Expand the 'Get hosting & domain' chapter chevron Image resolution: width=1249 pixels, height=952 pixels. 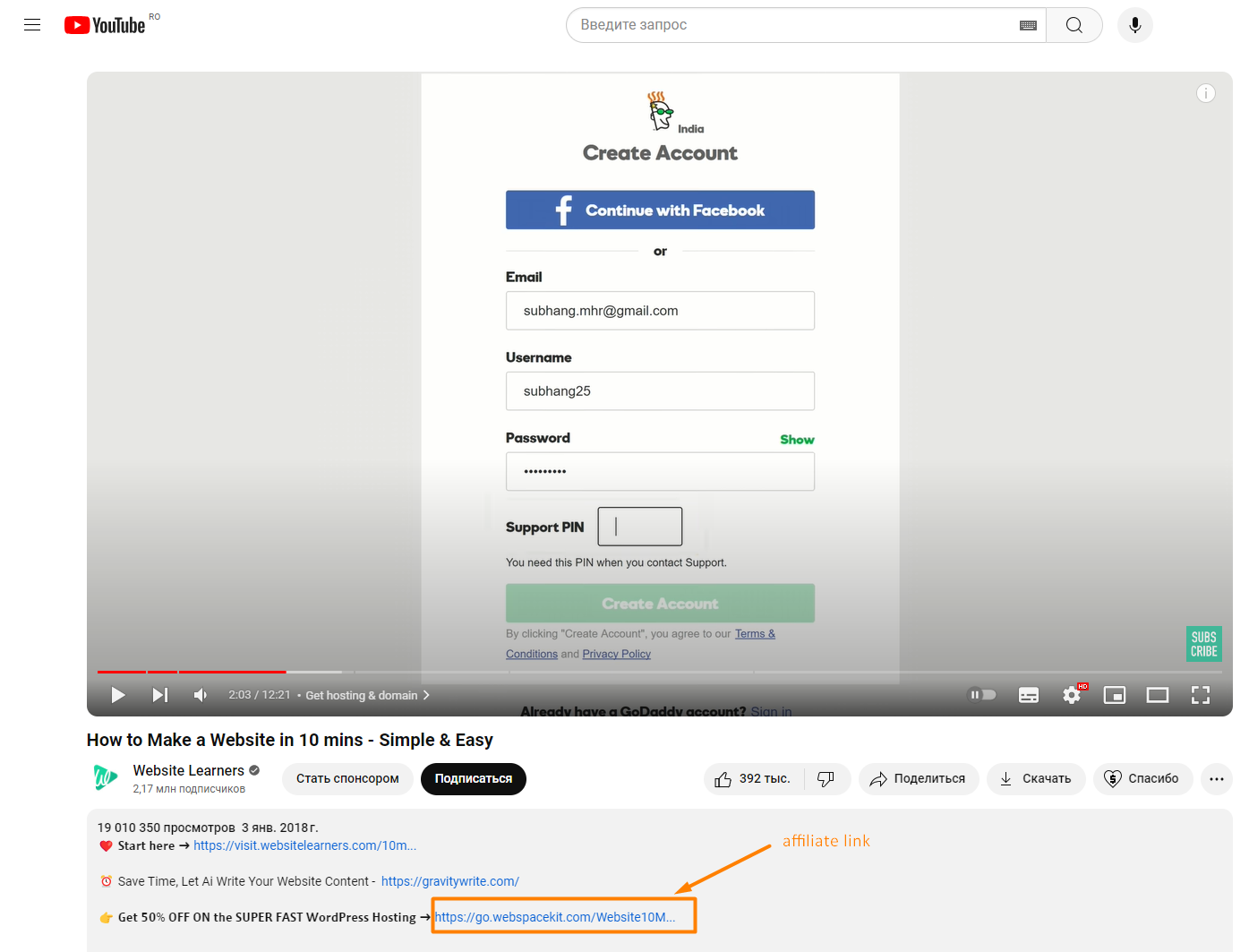(x=427, y=694)
